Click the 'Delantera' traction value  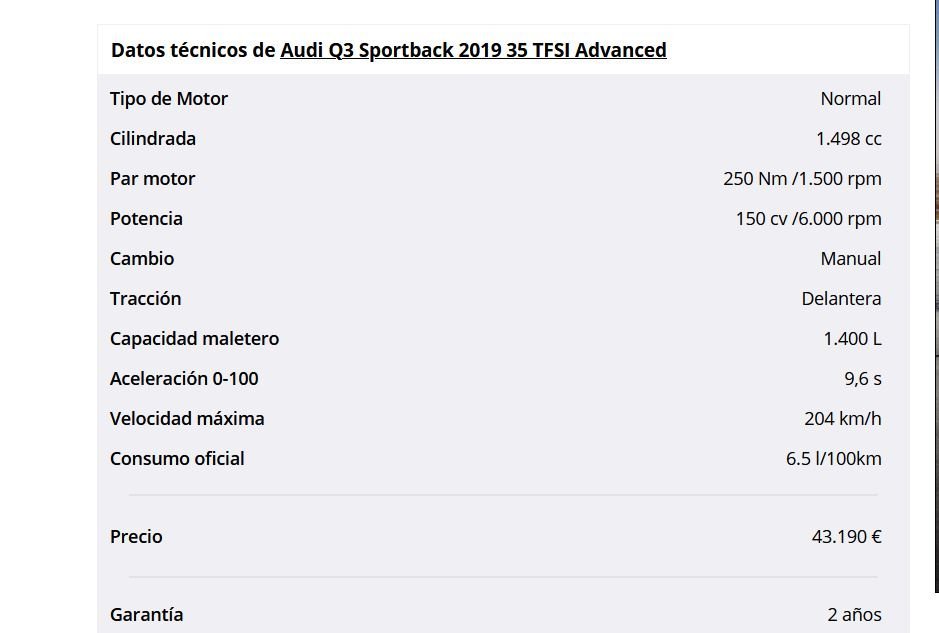(x=841, y=299)
